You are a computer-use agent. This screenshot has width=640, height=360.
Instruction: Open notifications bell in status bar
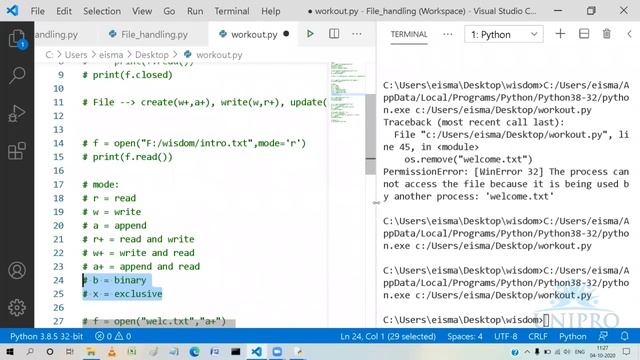coord(624,336)
